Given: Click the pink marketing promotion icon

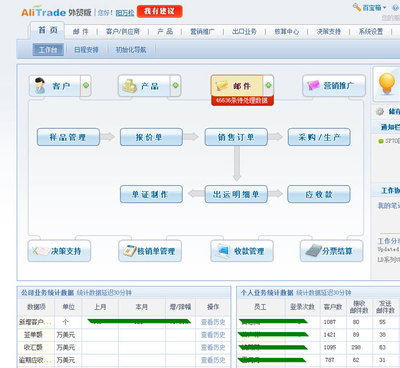Looking at the screenshot, I should tap(313, 85).
